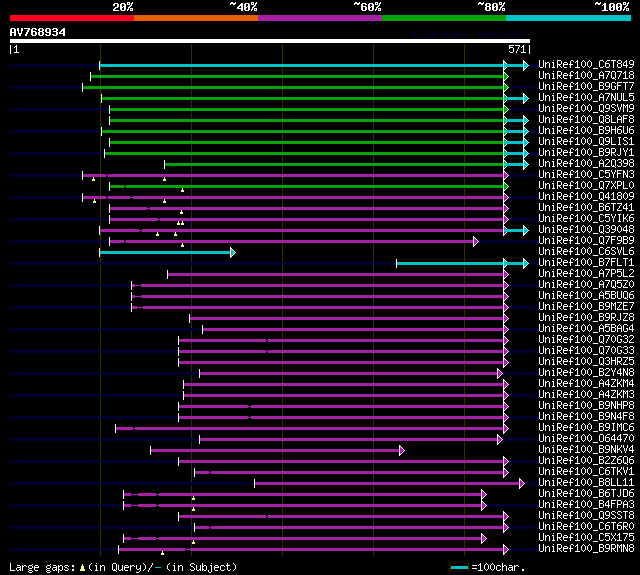Select UniRef100_B9IMC6 hit name
The height and width of the screenshot is (575, 640).
pos(586,428)
